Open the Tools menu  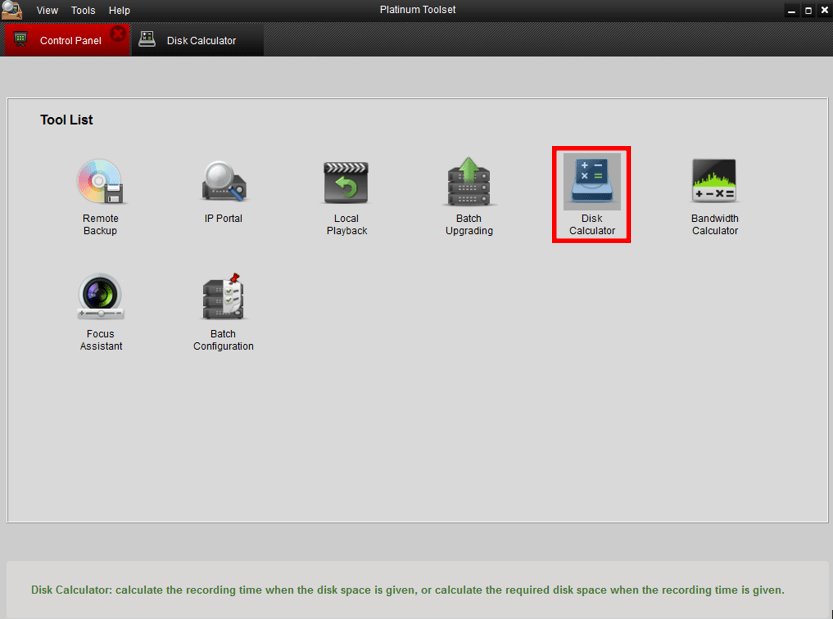click(x=83, y=10)
